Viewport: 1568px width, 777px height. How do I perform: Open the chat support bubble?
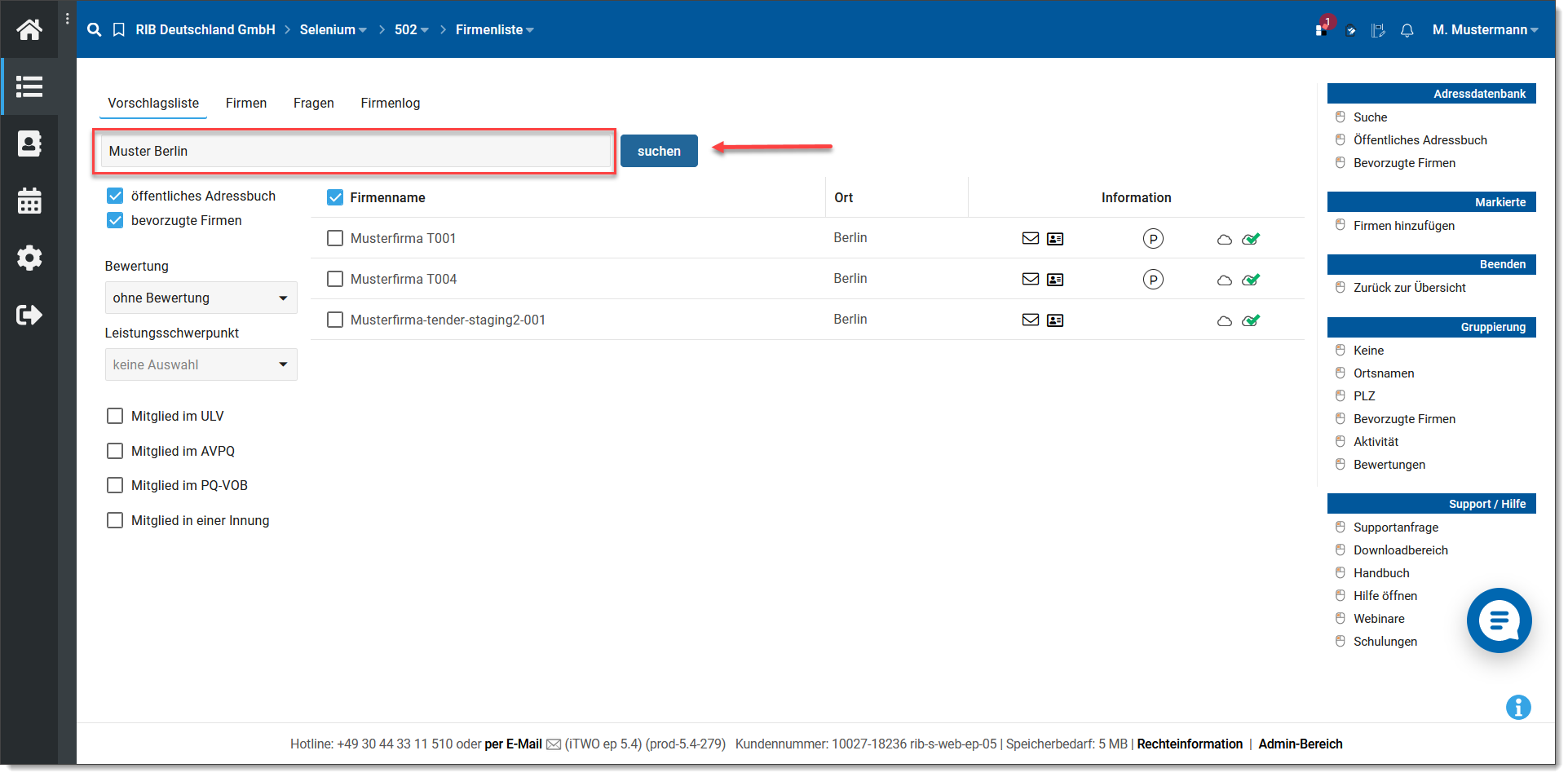click(1499, 620)
